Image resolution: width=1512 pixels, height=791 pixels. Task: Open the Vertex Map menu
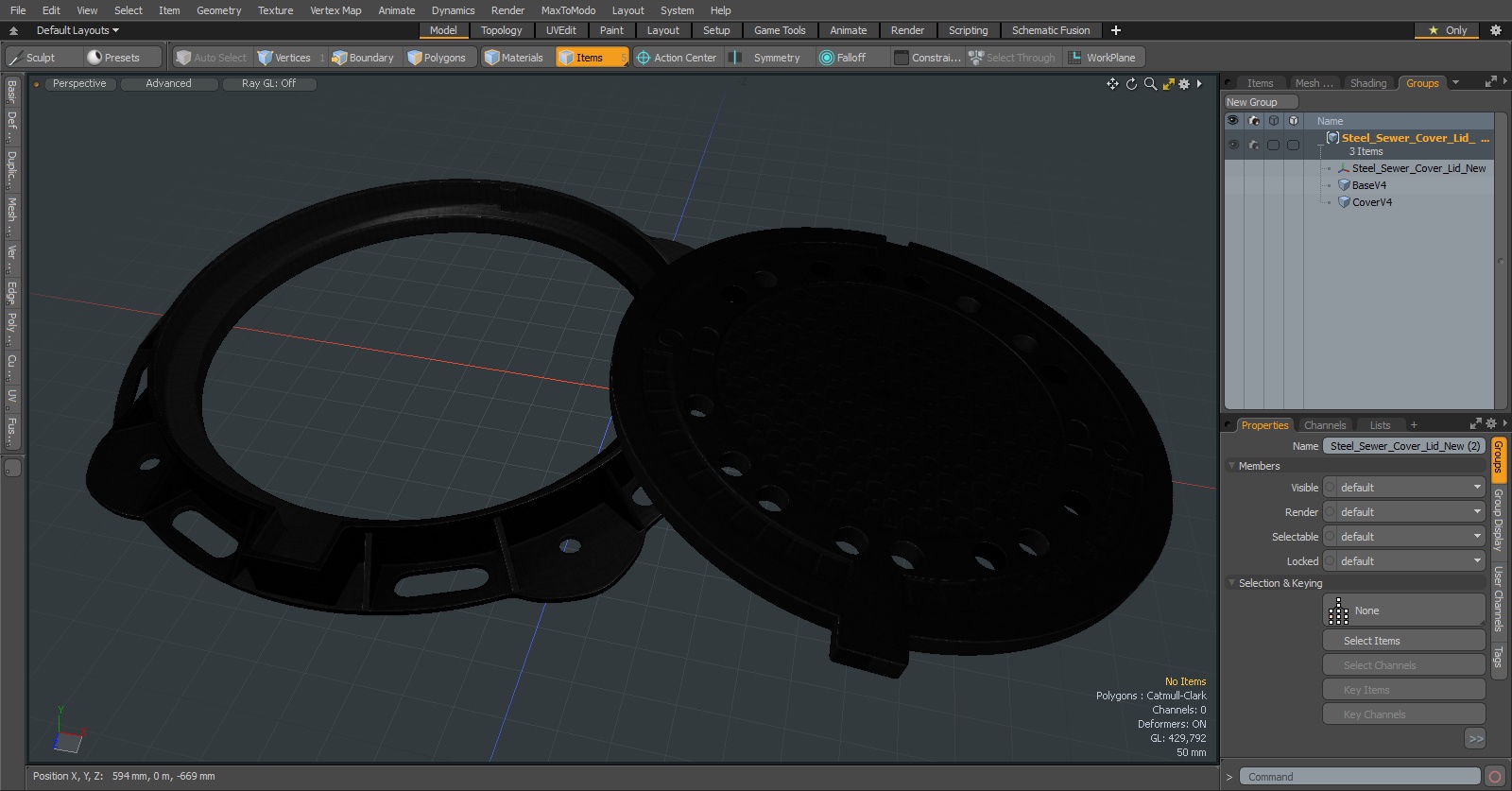point(335,10)
